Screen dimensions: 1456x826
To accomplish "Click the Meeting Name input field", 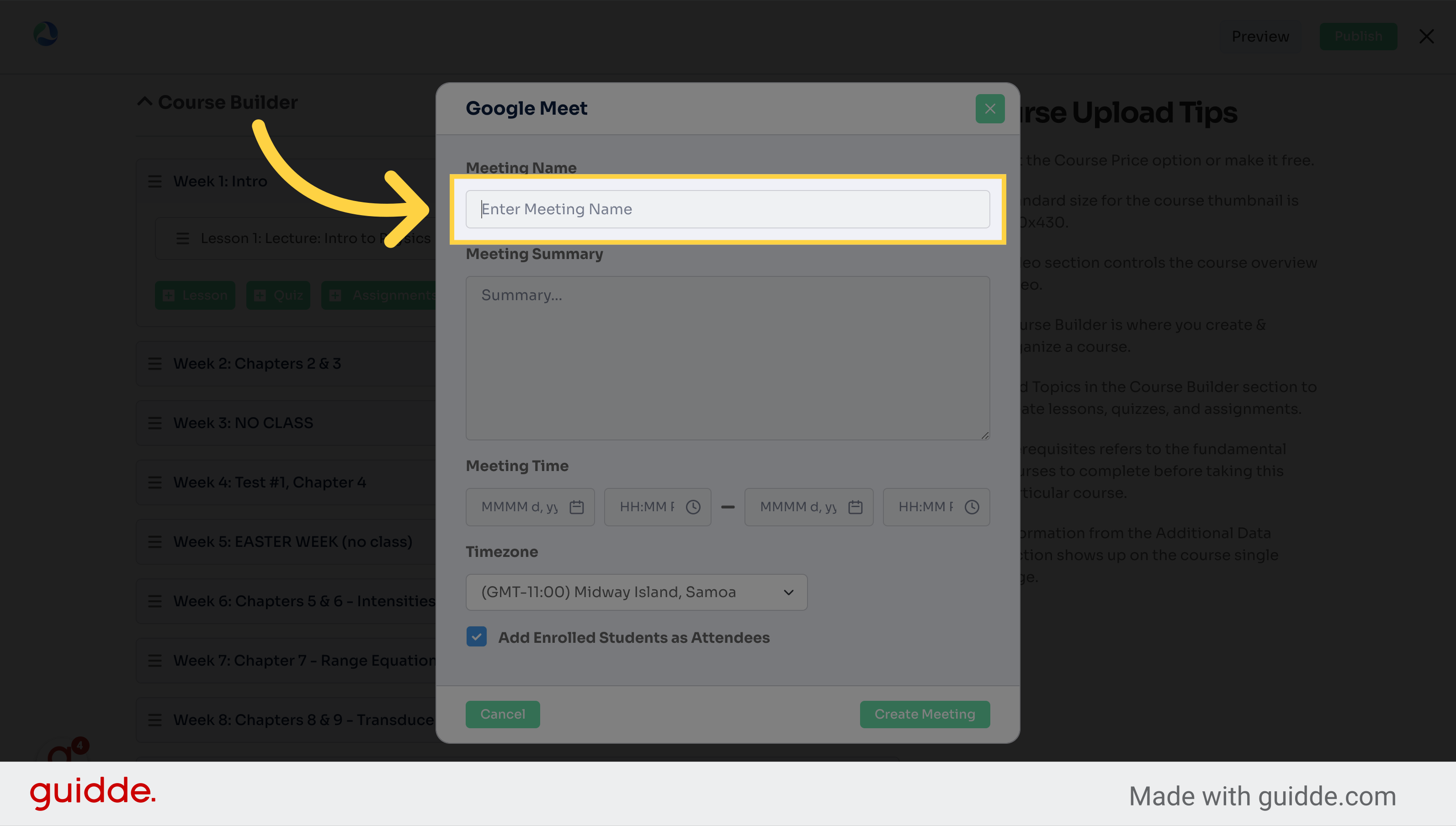I will [x=727, y=208].
